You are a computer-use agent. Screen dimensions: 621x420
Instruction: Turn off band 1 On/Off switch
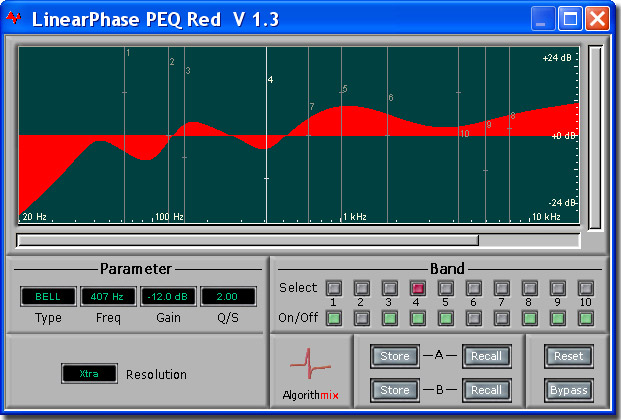(334, 318)
